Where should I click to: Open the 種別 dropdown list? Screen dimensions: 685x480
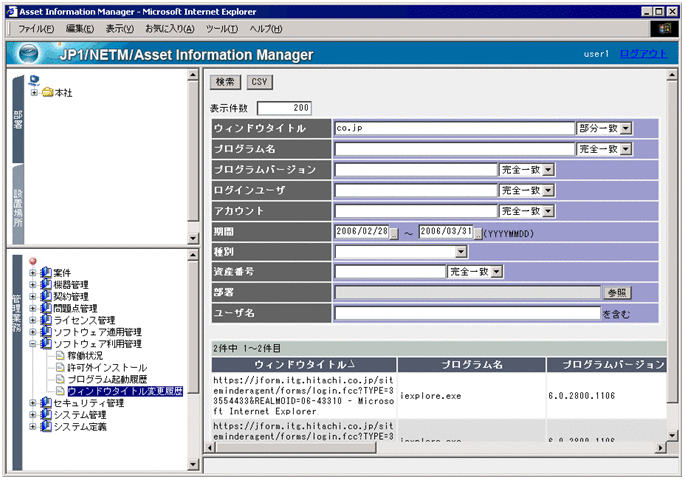tap(461, 252)
